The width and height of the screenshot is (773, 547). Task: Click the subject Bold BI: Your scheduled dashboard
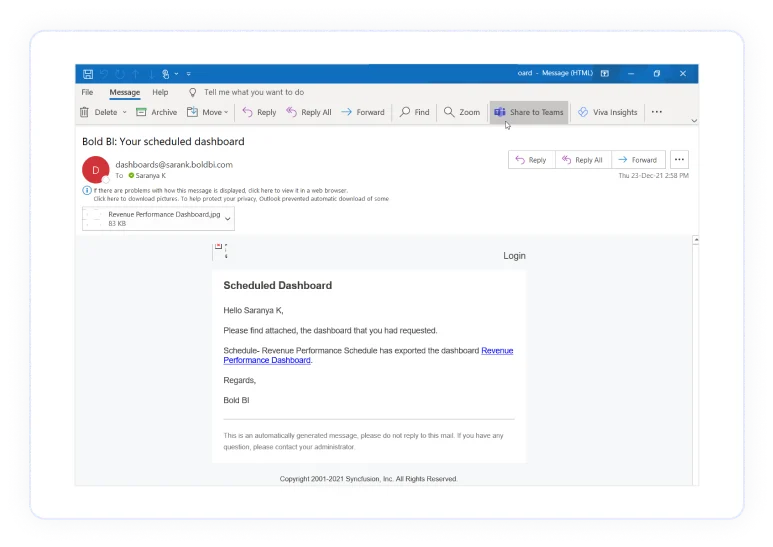click(x=163, y=141)
